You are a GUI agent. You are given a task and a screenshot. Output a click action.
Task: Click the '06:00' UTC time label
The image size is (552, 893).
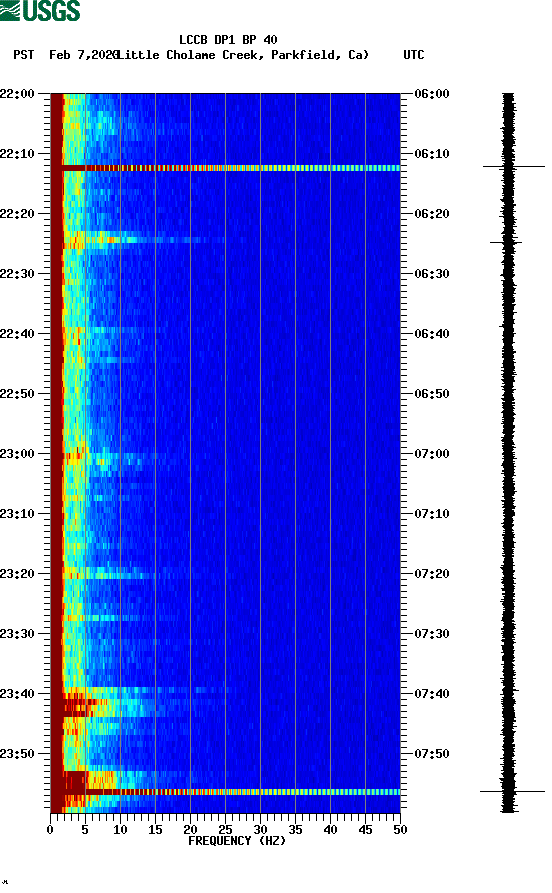432,93
